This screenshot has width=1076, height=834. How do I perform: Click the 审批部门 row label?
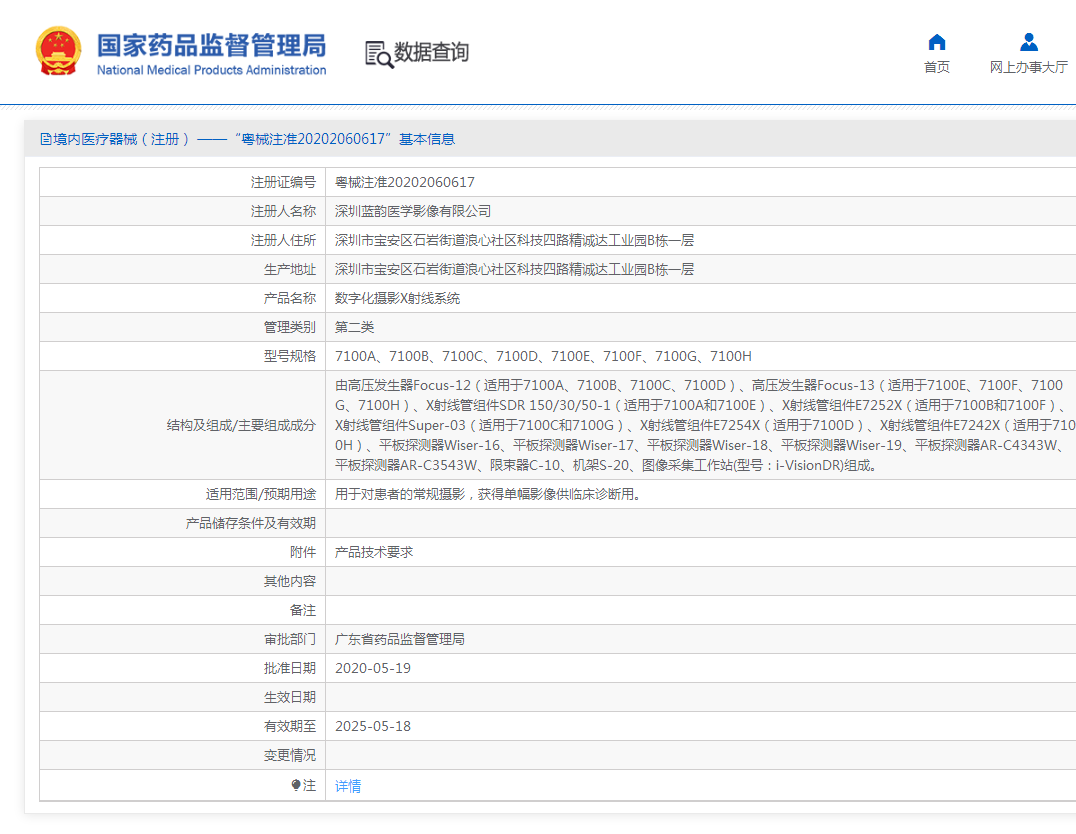coord(290,639)
